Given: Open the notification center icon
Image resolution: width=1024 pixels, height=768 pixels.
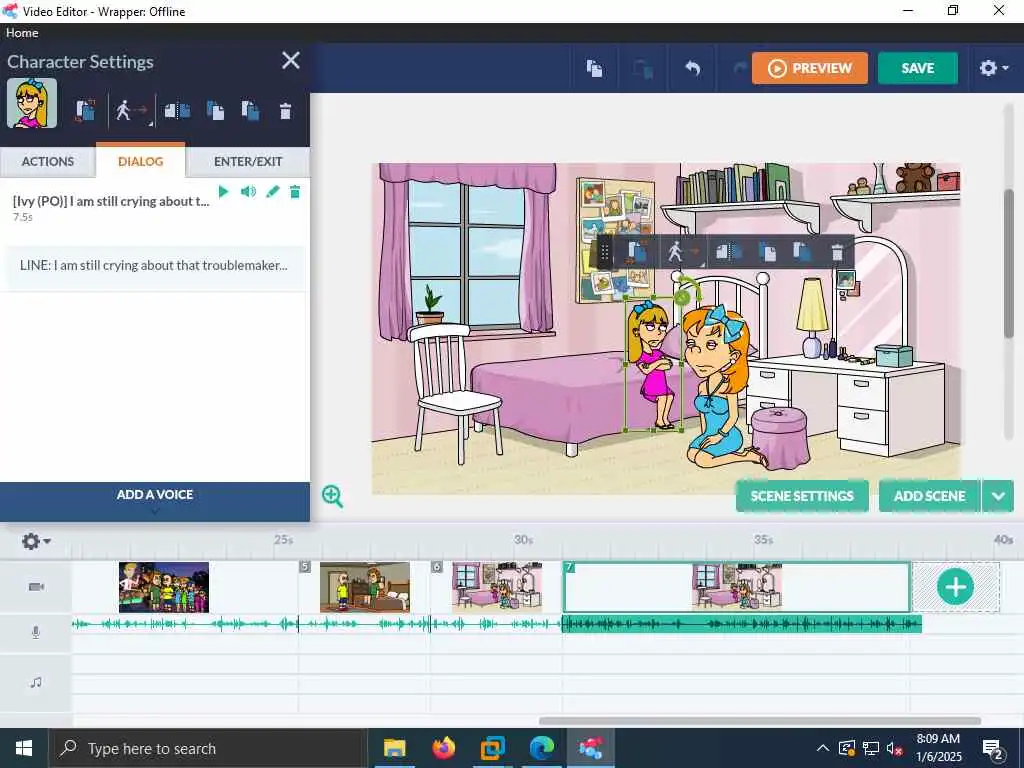Looking at the screenshot, I should pyautogui.click(x=993, y=748).
